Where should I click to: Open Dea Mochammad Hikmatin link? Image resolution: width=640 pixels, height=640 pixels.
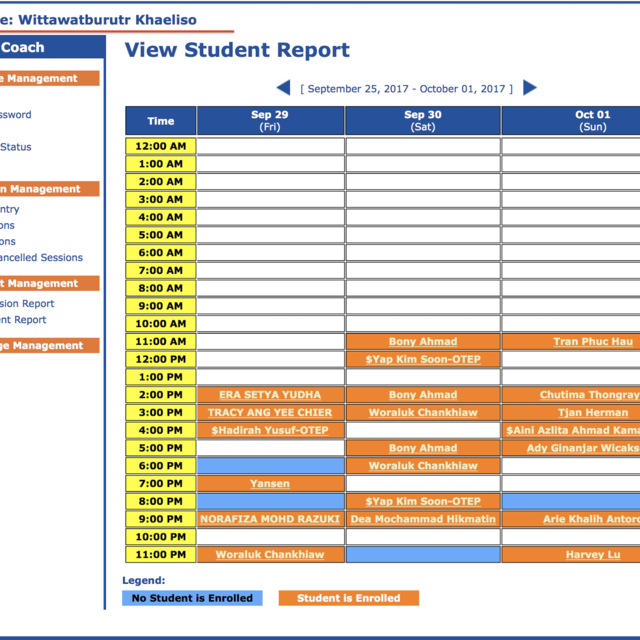[x=423, y=519]
